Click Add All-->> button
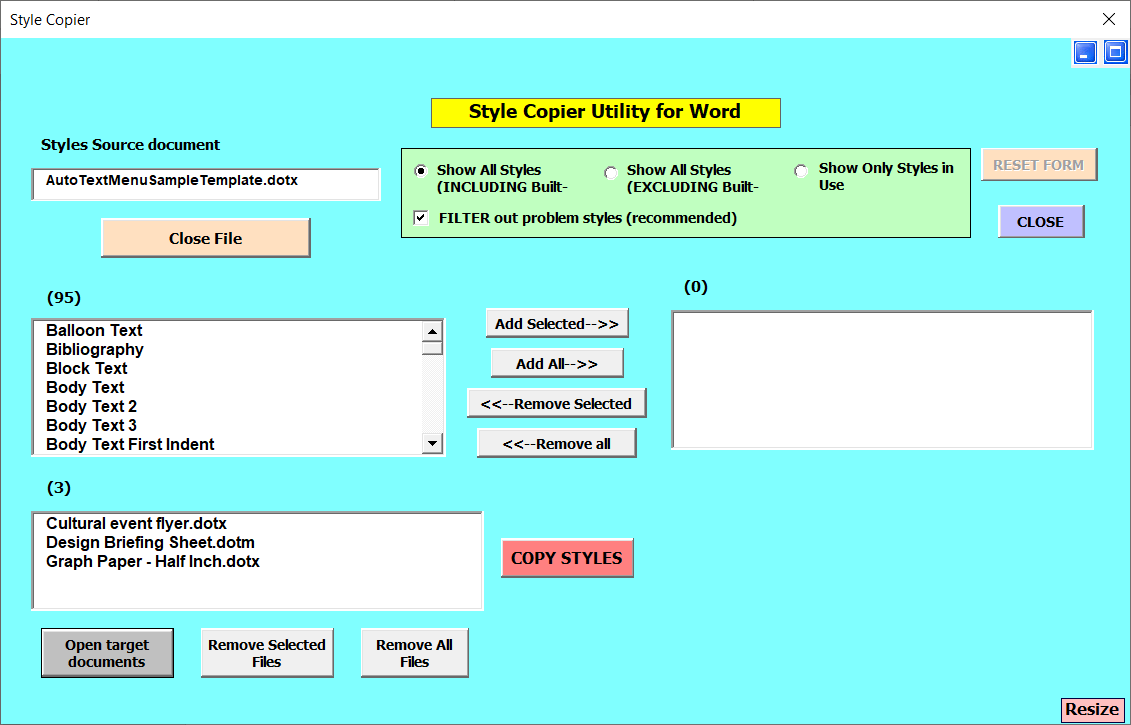This screenshot has height=725, width=1131. (x=557, y=364)
